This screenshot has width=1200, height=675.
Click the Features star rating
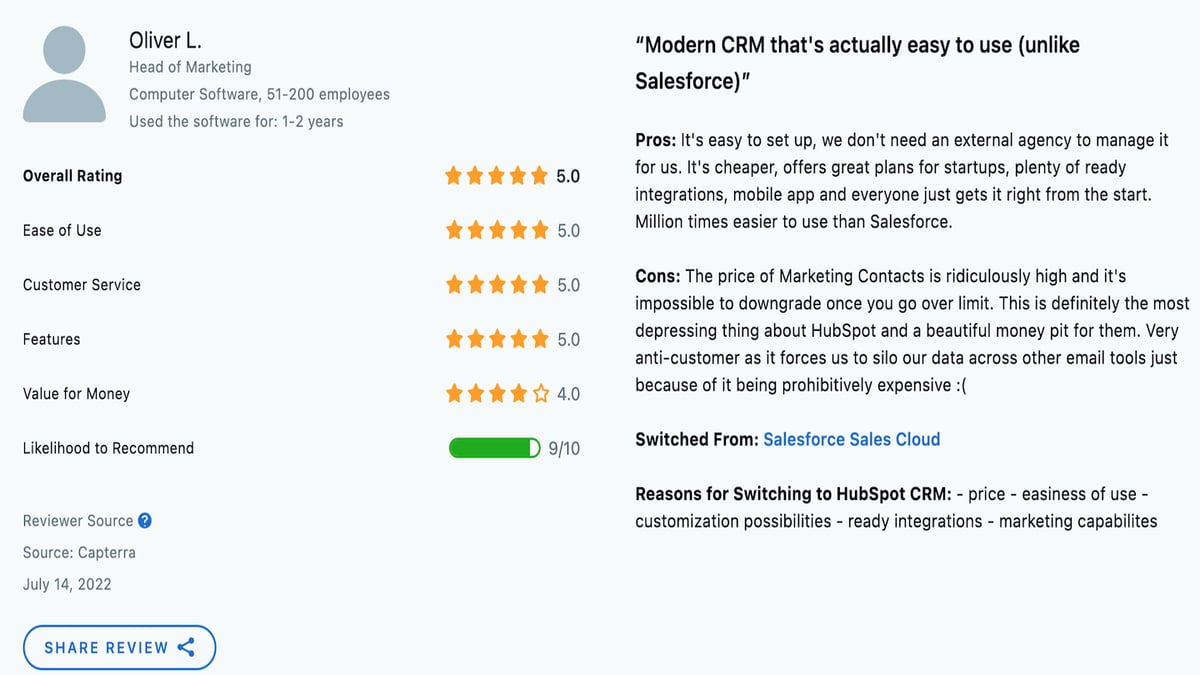coord(497,339)
